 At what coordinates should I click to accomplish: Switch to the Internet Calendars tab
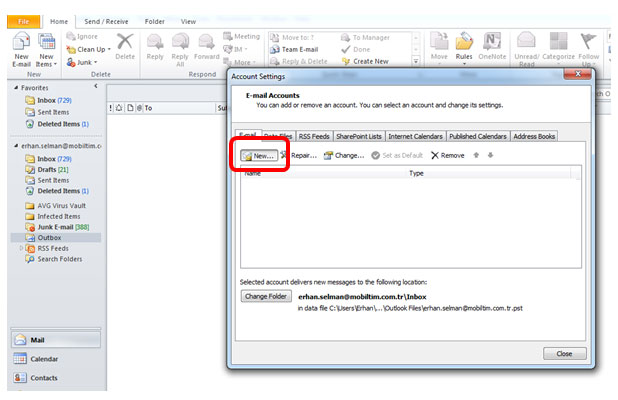[x=415, y=136]
